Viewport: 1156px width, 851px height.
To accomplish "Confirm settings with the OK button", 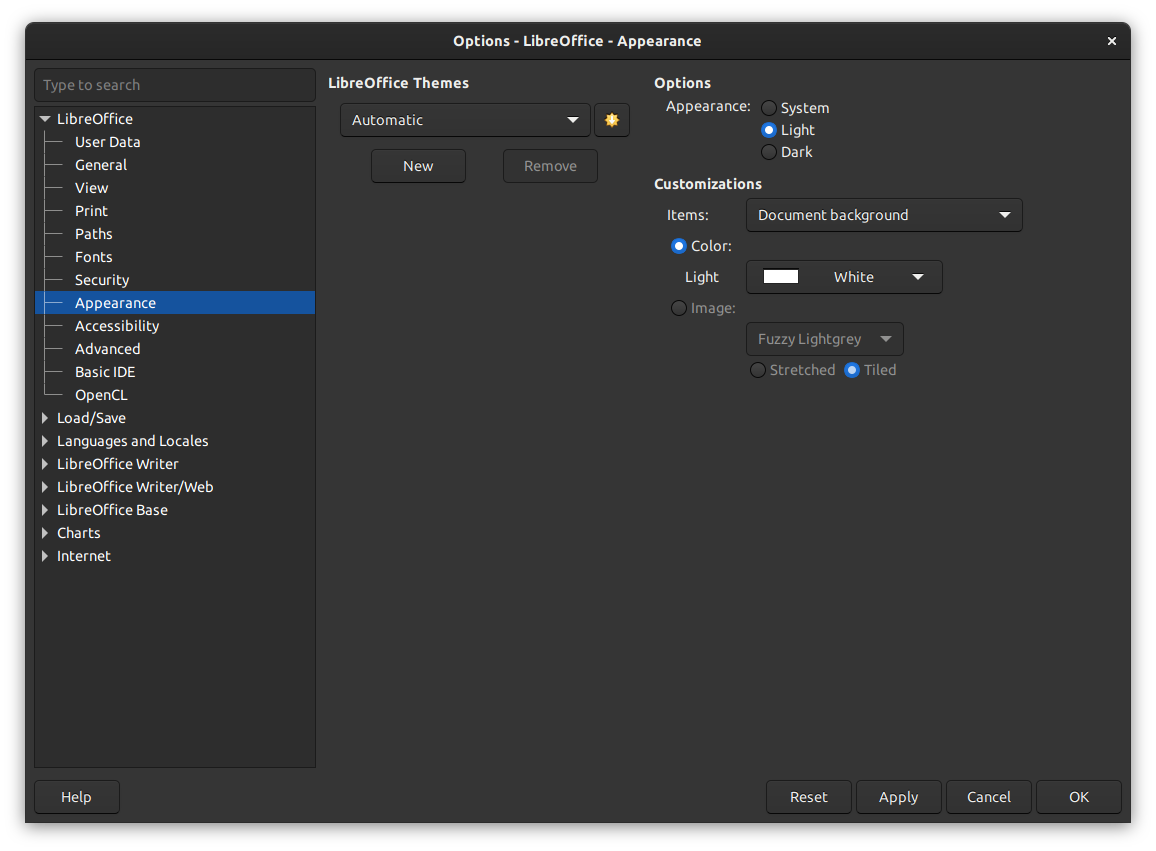I will 1079,797.
